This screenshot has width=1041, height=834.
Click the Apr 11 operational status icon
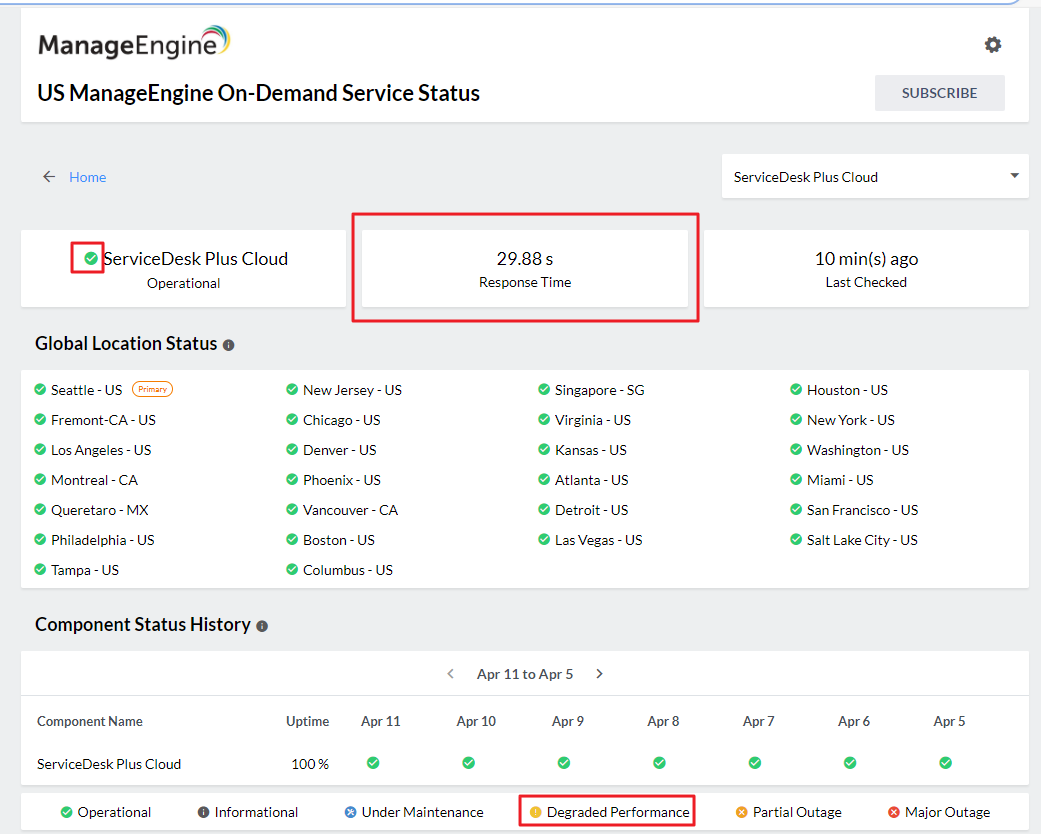[x=373, y=763]
